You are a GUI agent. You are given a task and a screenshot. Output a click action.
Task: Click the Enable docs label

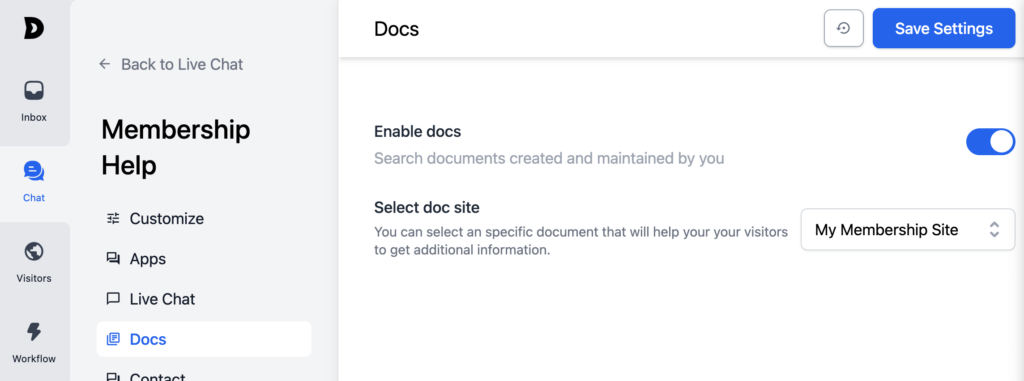tap(417, 131)
